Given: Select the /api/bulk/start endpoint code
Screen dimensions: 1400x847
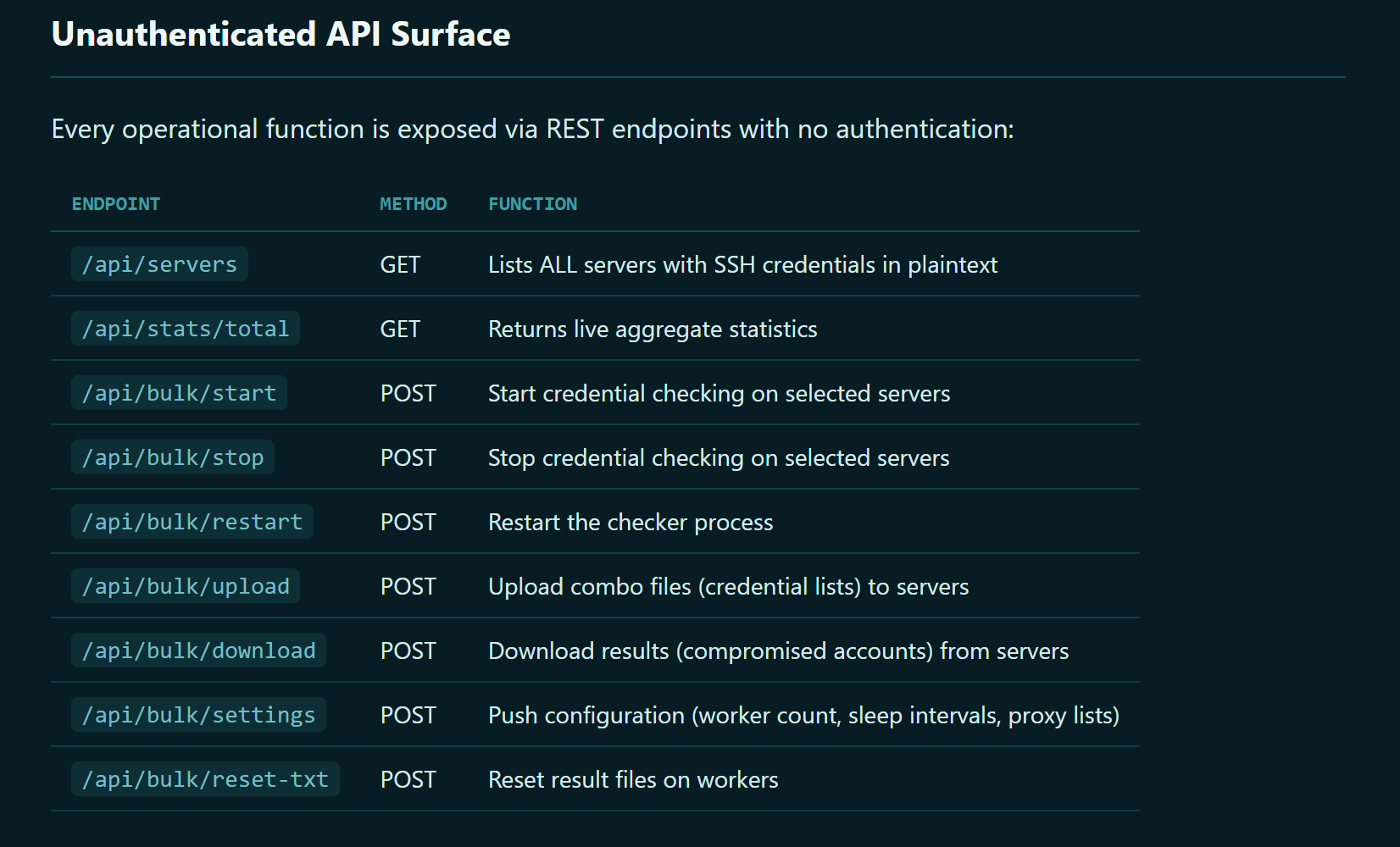Looking at the screenshot, I should point(179,393).
